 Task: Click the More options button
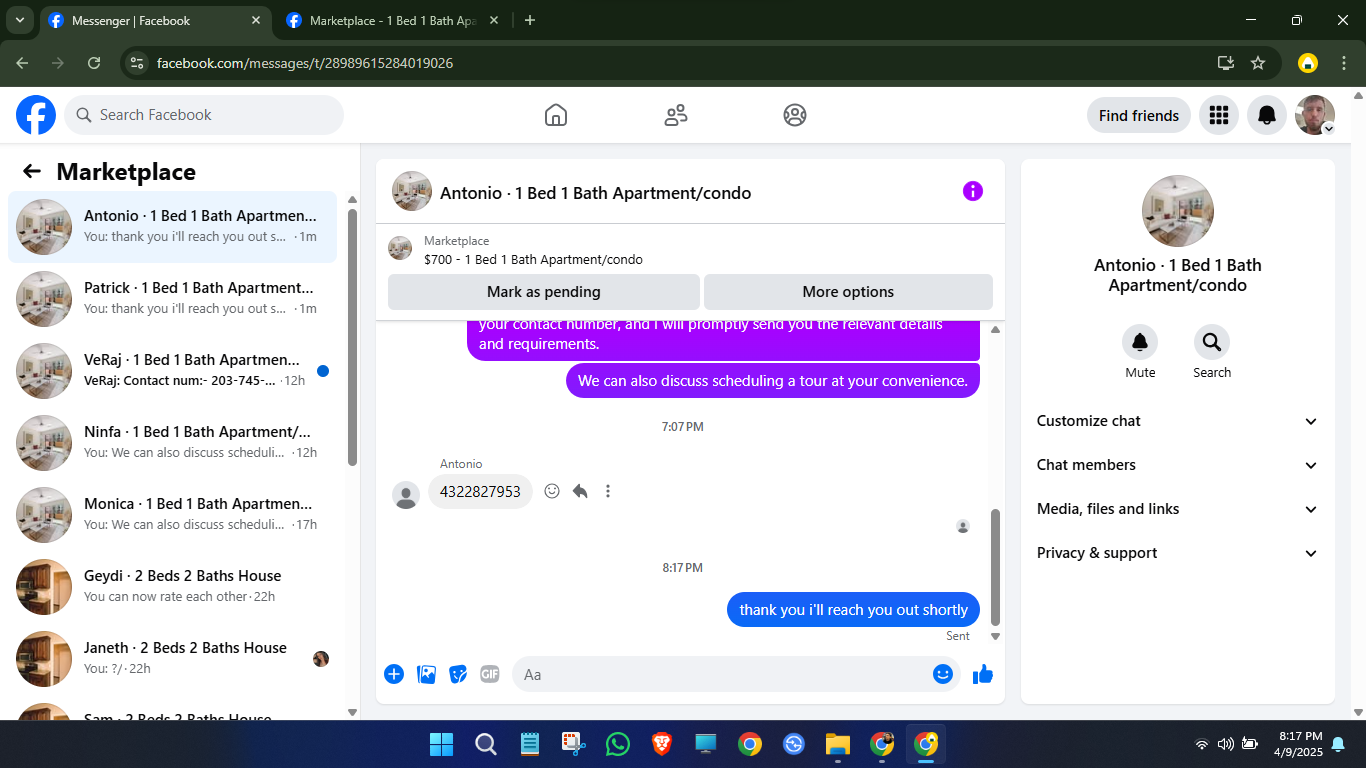point(848,292)
